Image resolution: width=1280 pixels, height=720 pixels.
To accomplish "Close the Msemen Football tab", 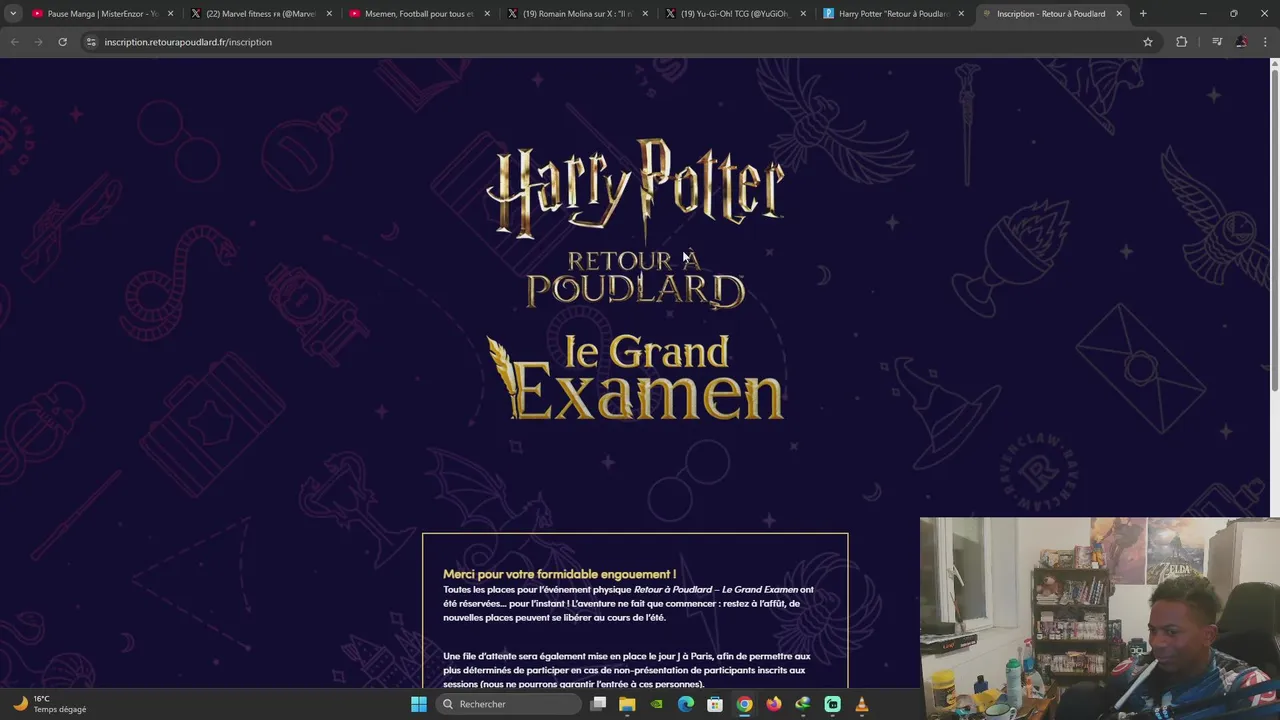I will (487, 14).
